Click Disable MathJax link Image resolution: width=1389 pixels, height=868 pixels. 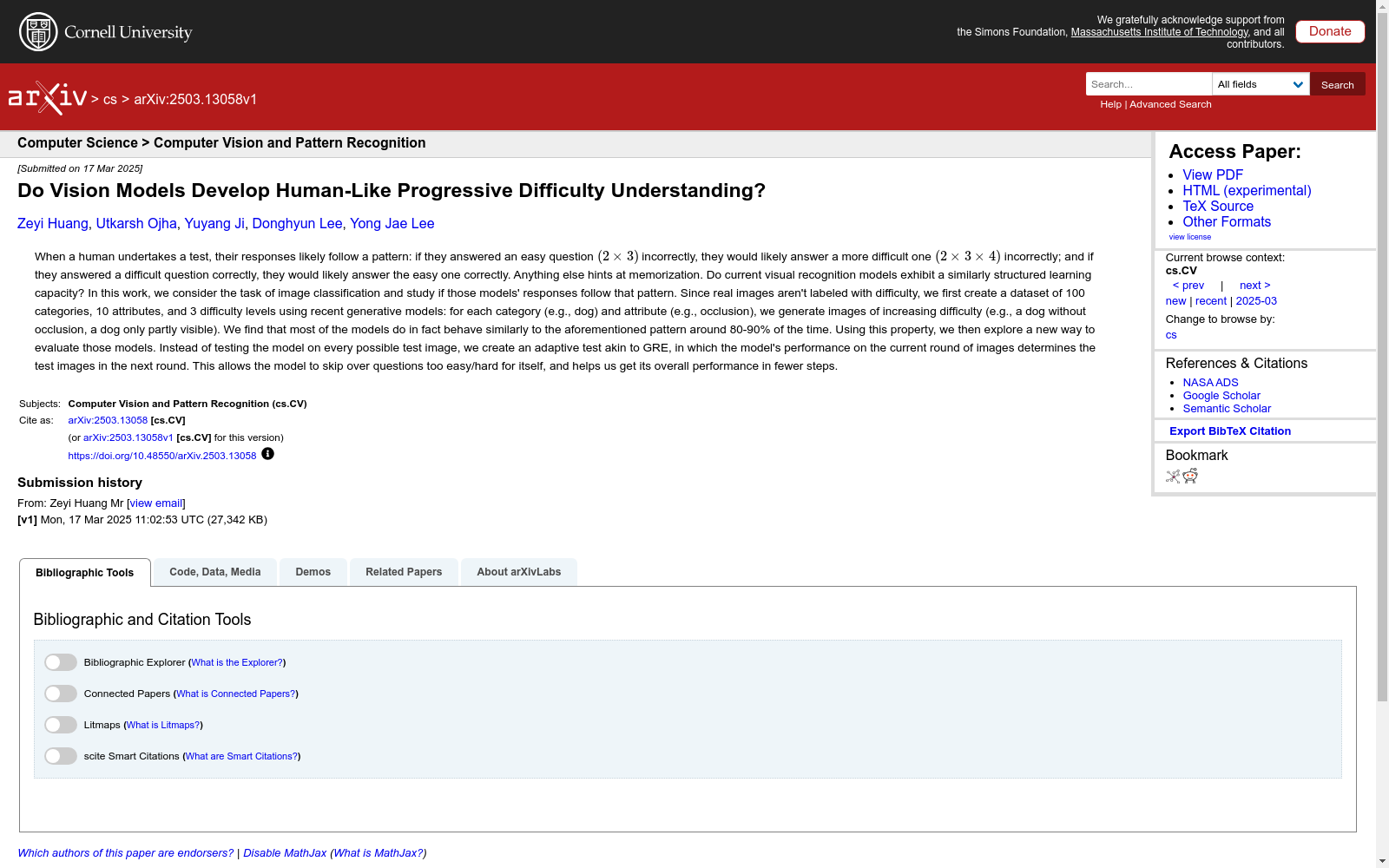coord(285,853)
